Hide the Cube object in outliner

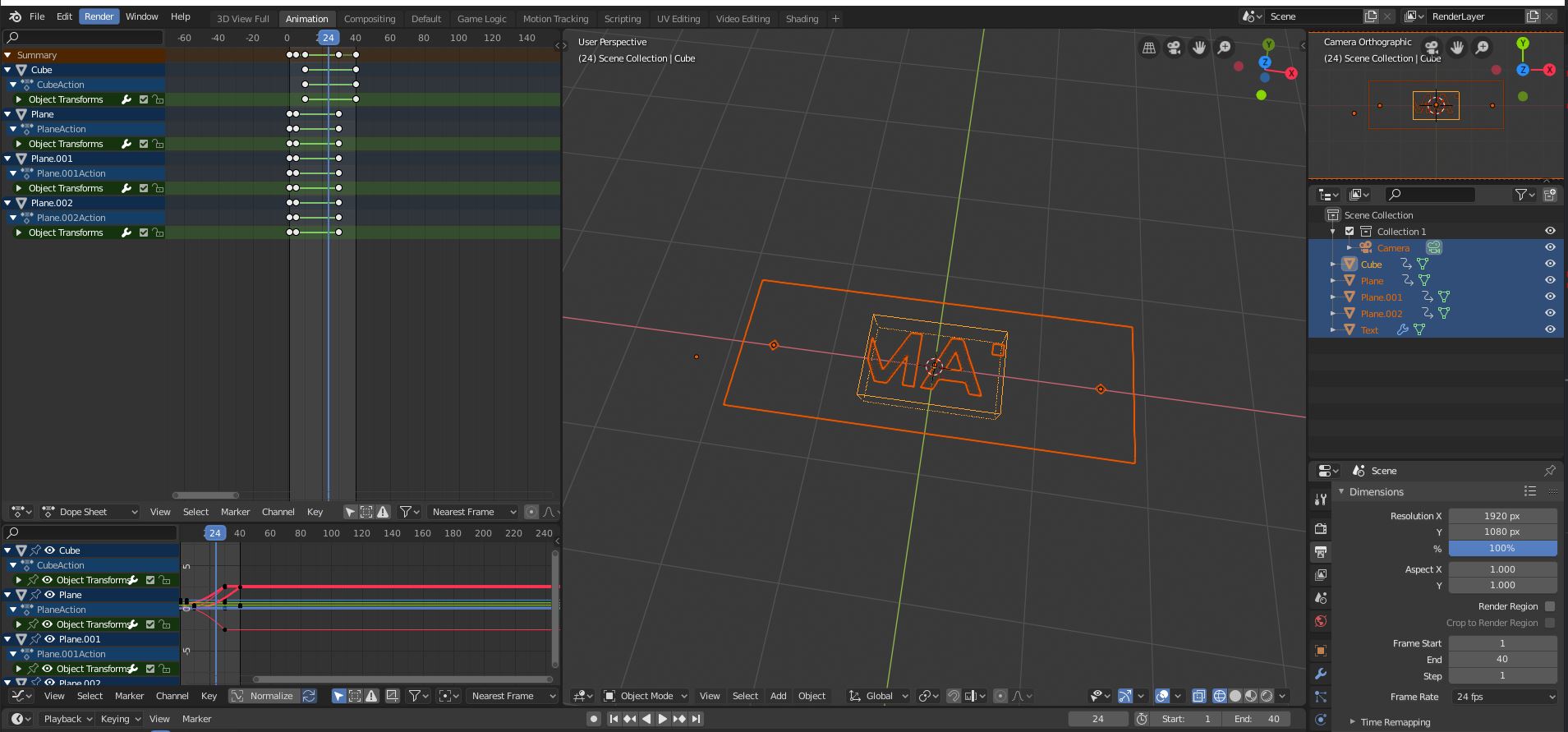pyautogui.click(x=1550, y=264)
